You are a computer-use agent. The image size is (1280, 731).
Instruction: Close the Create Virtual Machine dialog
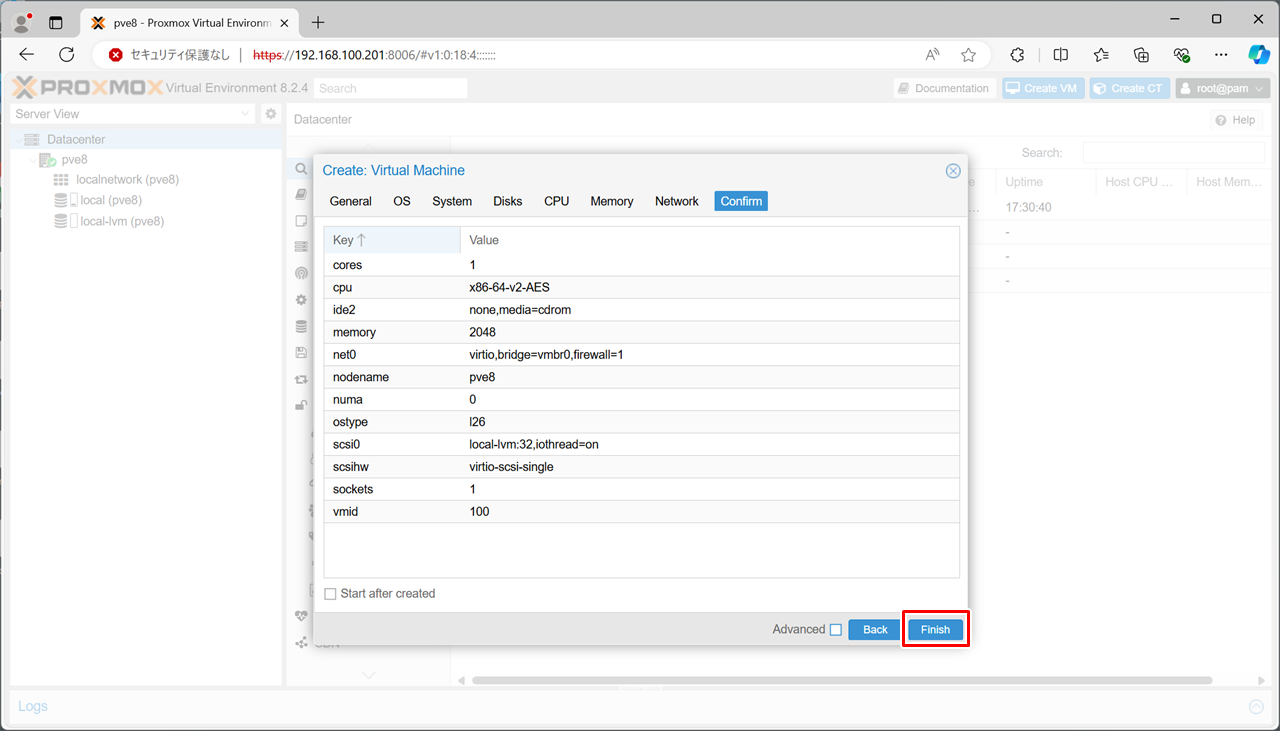coord(953,171)
